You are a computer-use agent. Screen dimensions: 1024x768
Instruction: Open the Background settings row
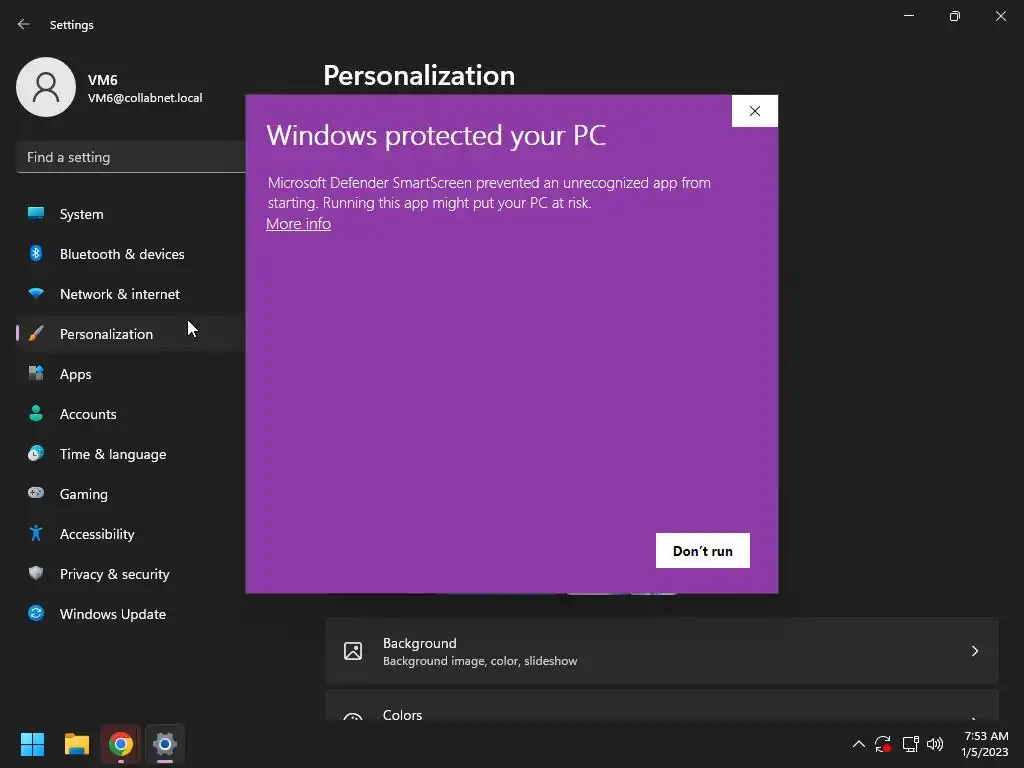pos(662,651)
